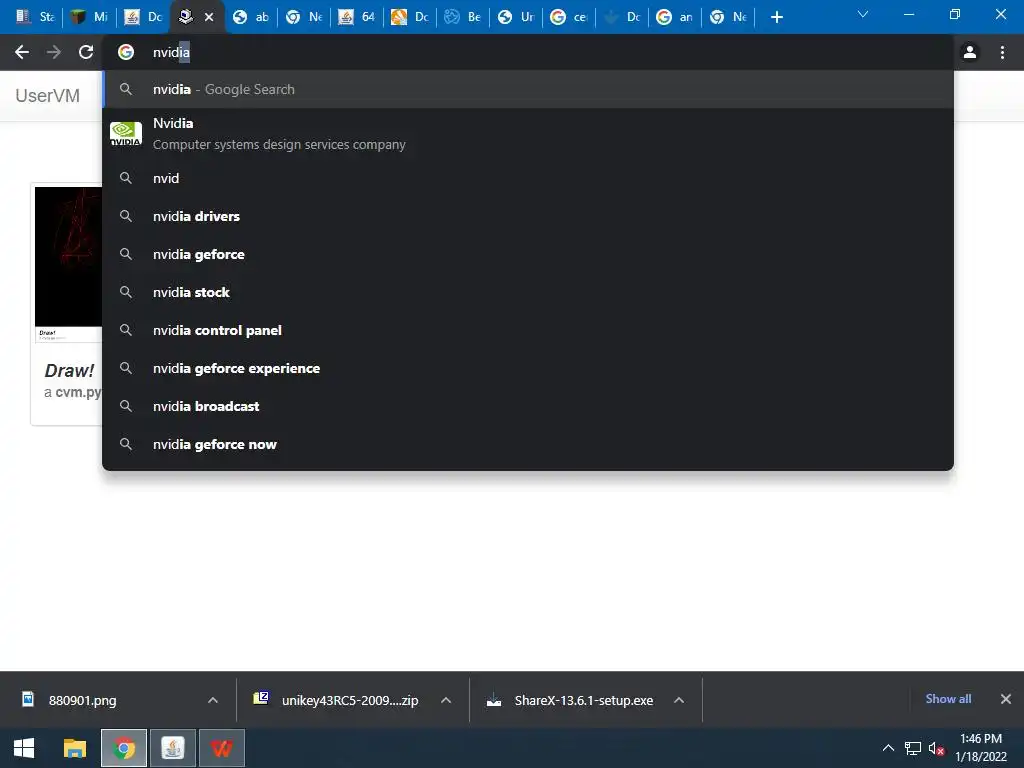Expand options for 880901.png download
Screen dimensions: 1024x768
213,700
